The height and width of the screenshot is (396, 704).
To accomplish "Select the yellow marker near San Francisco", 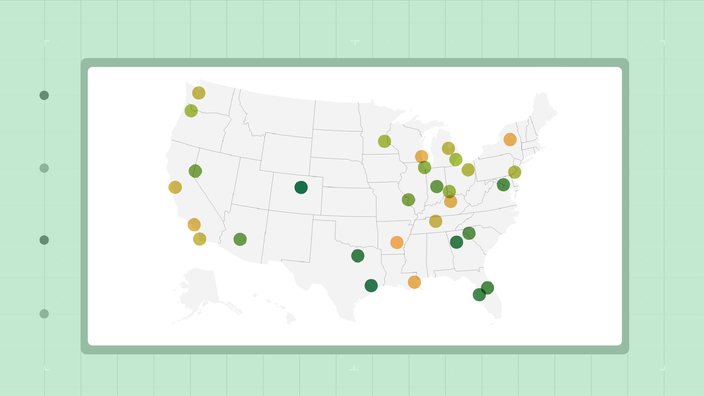I will pos(175,187).
